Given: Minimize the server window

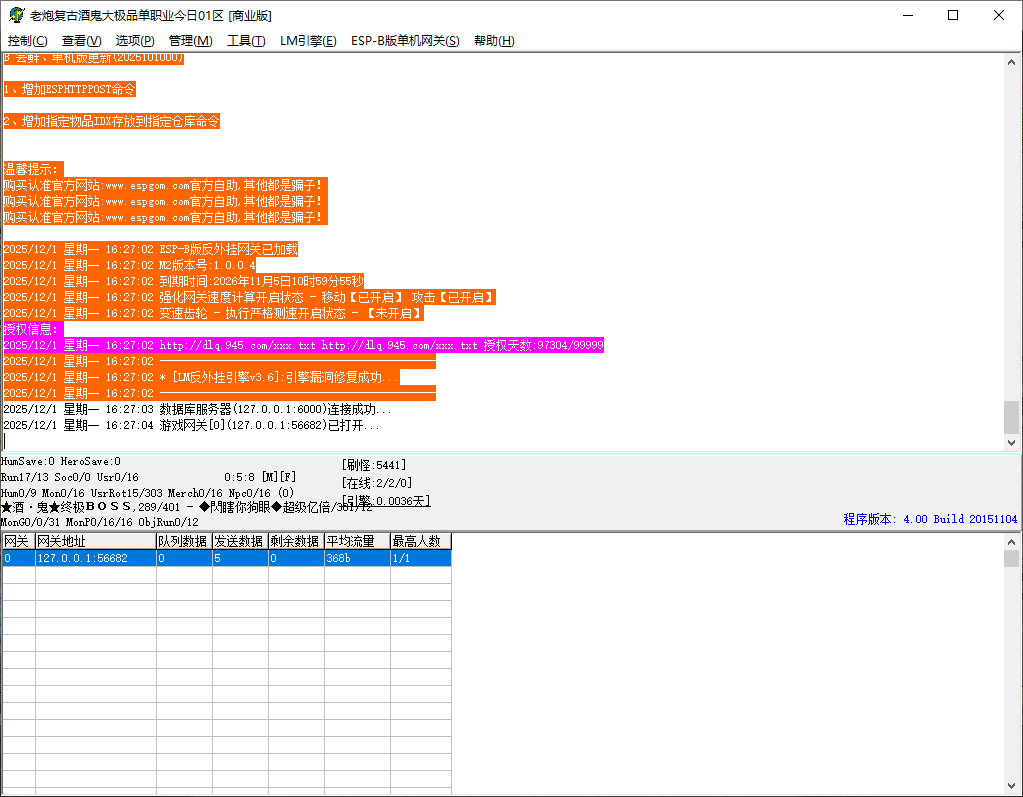Looking at the screenshot, I should click(907, 15).
